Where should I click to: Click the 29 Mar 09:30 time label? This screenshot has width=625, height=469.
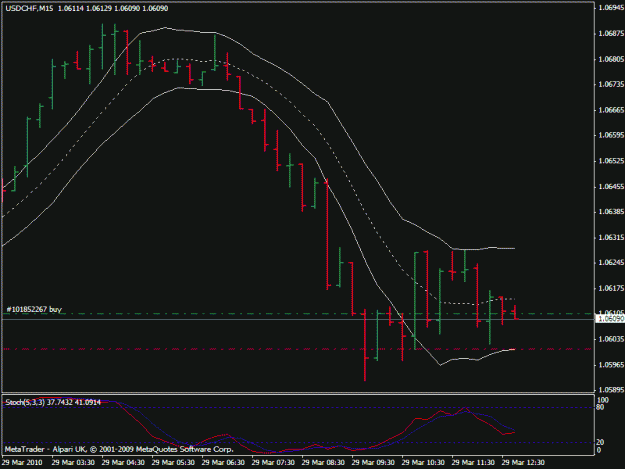373,463
